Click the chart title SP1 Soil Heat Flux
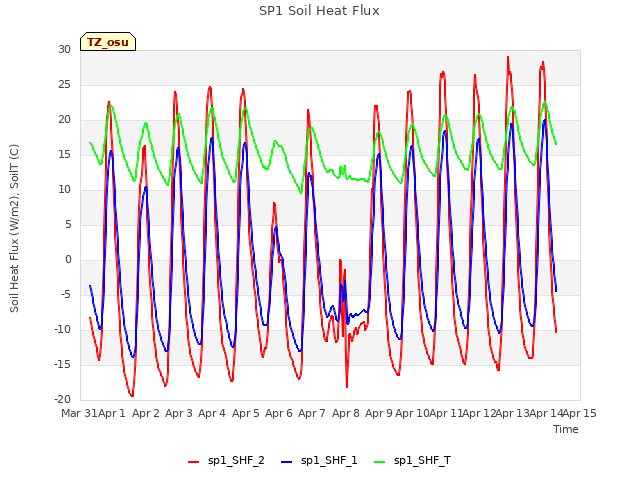 319,11
